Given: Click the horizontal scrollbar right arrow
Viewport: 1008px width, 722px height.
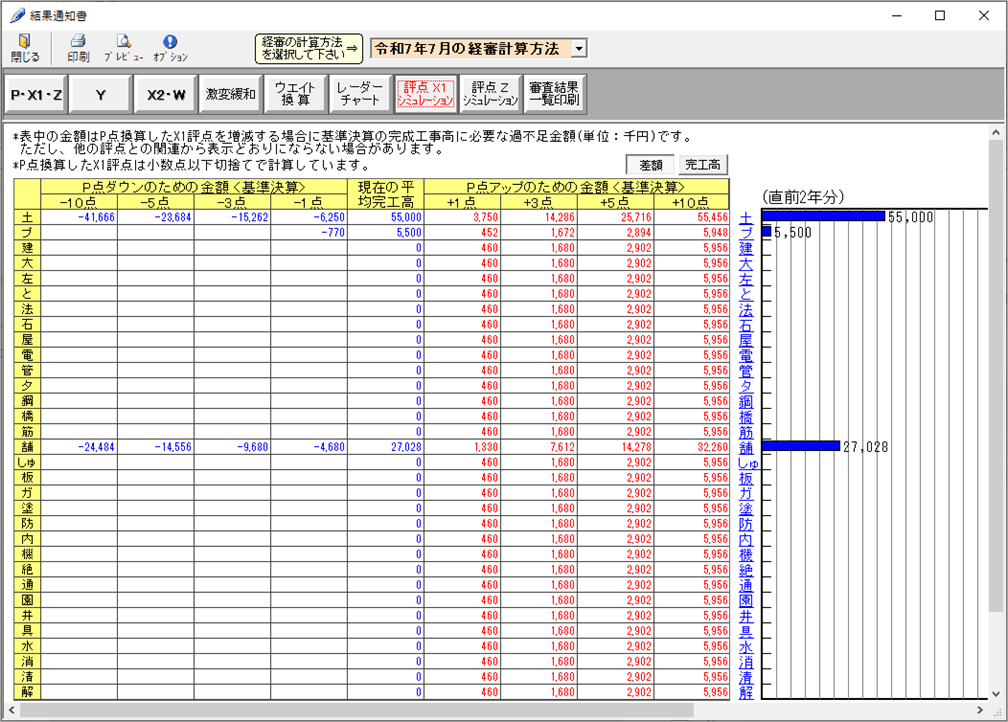Looking at the screenshot, I should 980,710.
